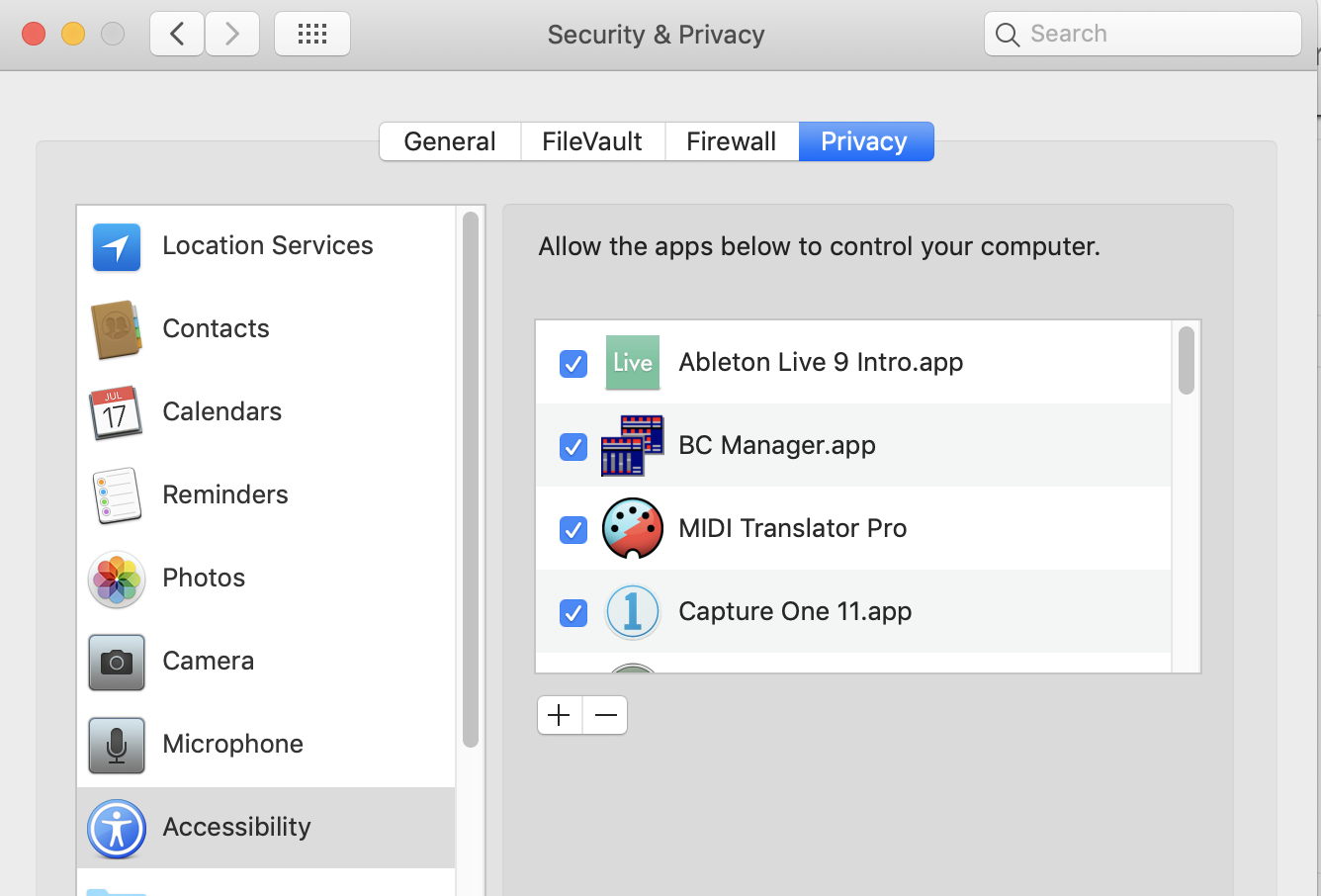
Task: Click the BC Manager app icon
Action: [x=633, y=445]
